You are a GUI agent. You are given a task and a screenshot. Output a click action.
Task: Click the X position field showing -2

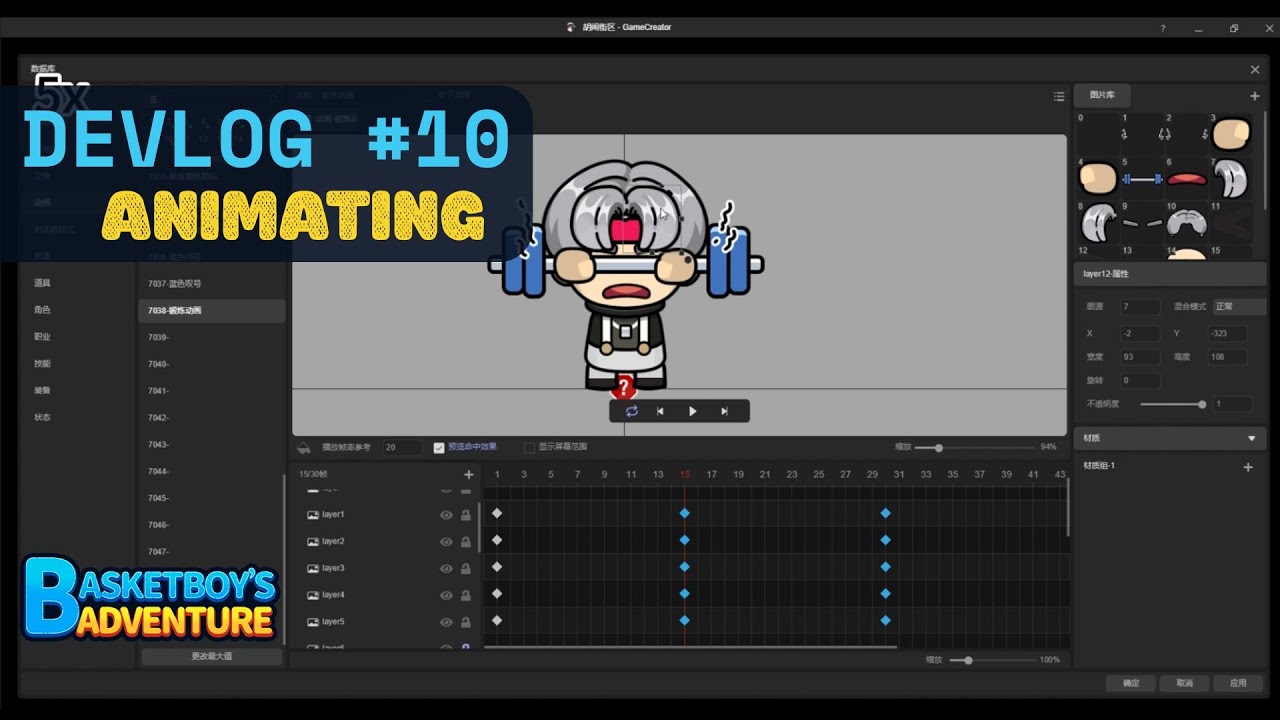pos(1140,333)
